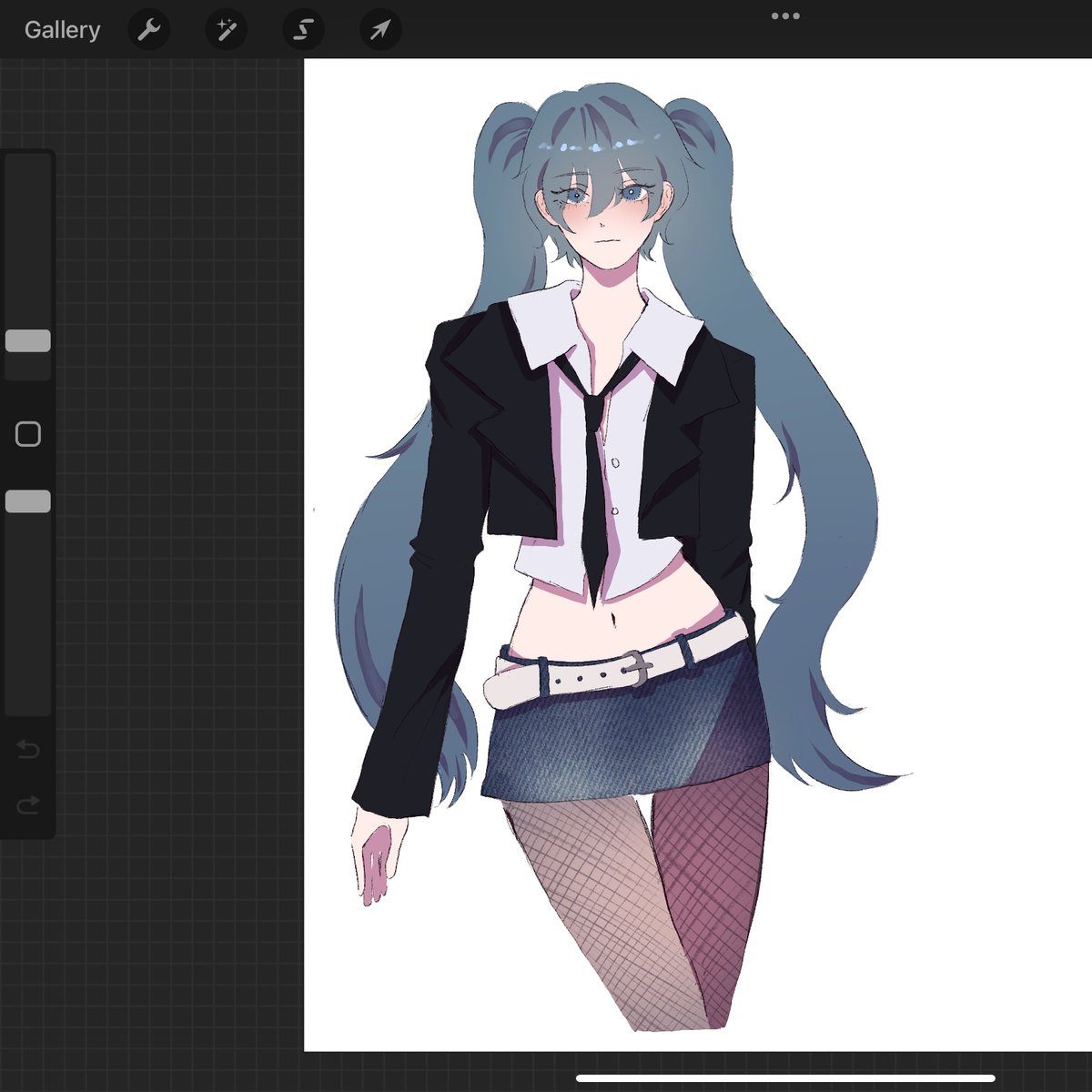This screenshot has height=1092, width=1092.
Task: Open the Actions wrench menu
Action: (x=148, y=30)
